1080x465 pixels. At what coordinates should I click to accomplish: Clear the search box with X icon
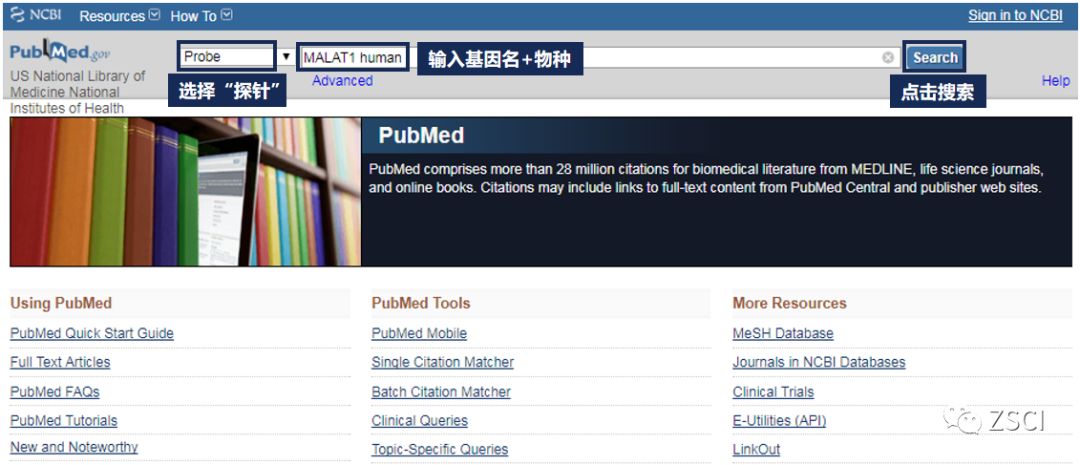[x=888, y=58]
